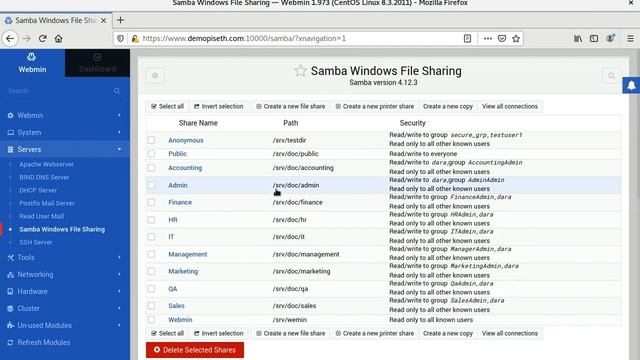The width and height of the screenshot is (640, 360).
Task: Expand the Networking sidebar category
Action: click(65, 275)
